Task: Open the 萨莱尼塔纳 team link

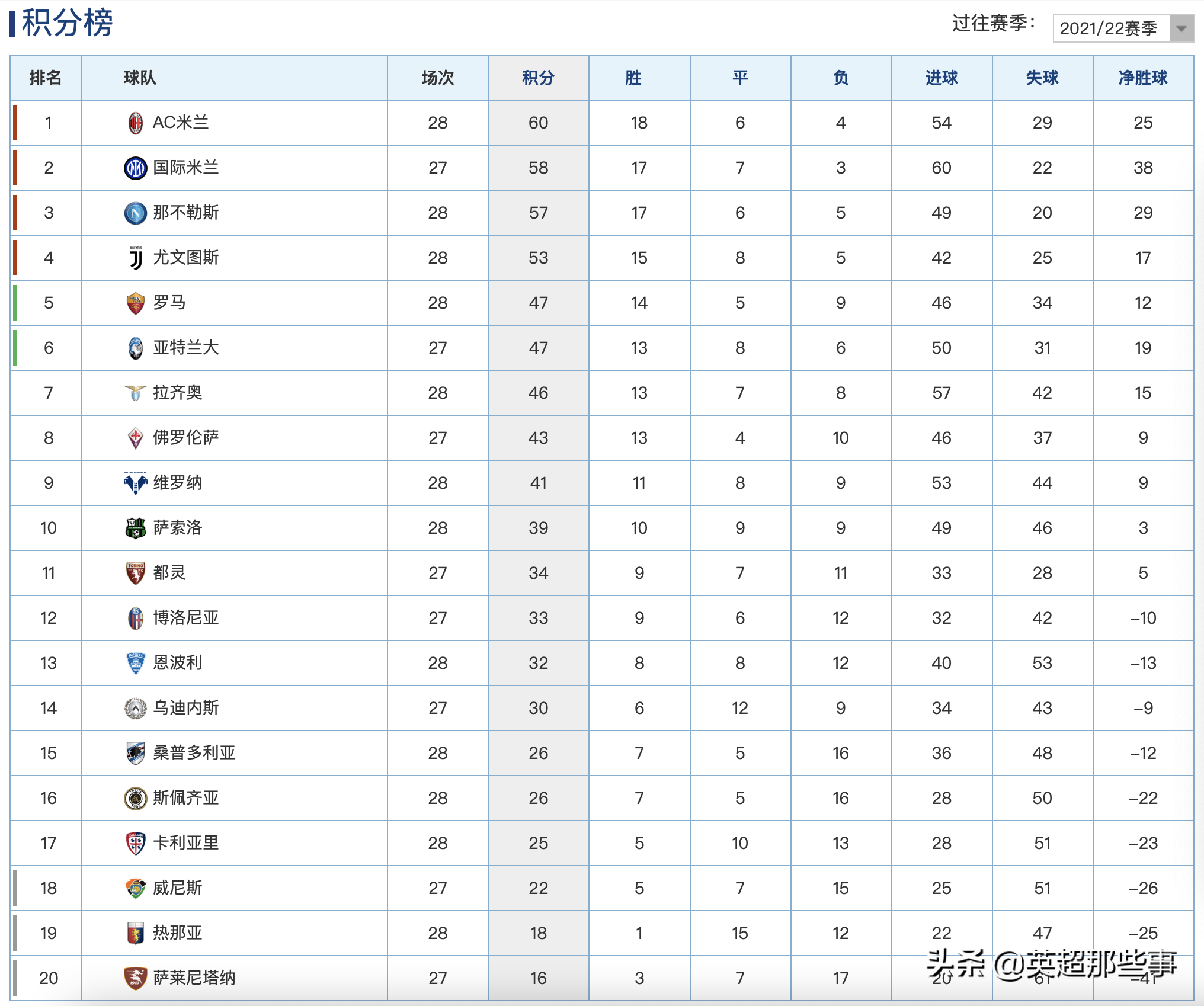Action: [194, 978]
